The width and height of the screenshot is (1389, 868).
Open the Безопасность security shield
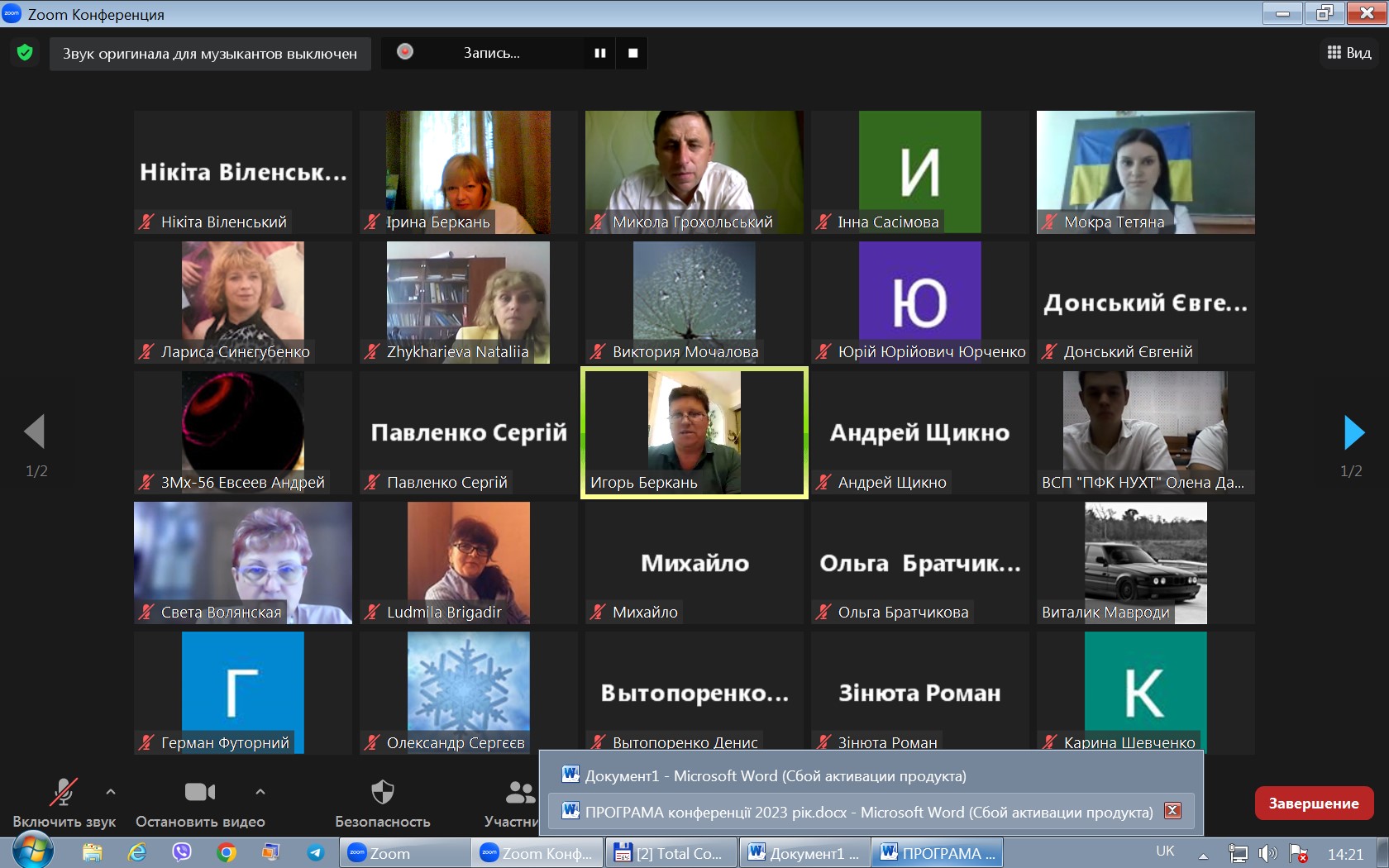click(x=383, y=803)
